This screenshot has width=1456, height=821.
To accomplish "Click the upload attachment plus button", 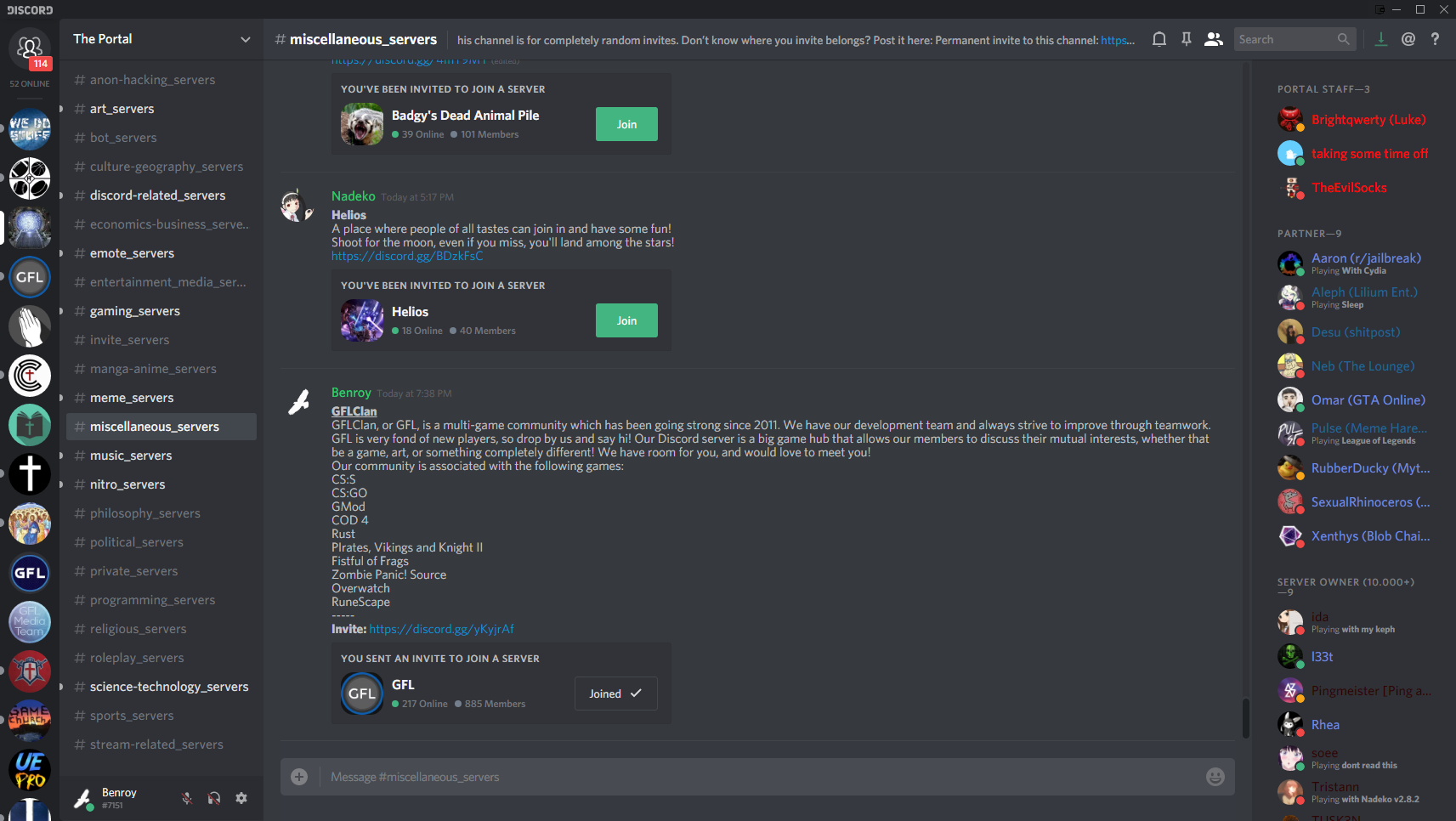I will [x=299, y=777].
